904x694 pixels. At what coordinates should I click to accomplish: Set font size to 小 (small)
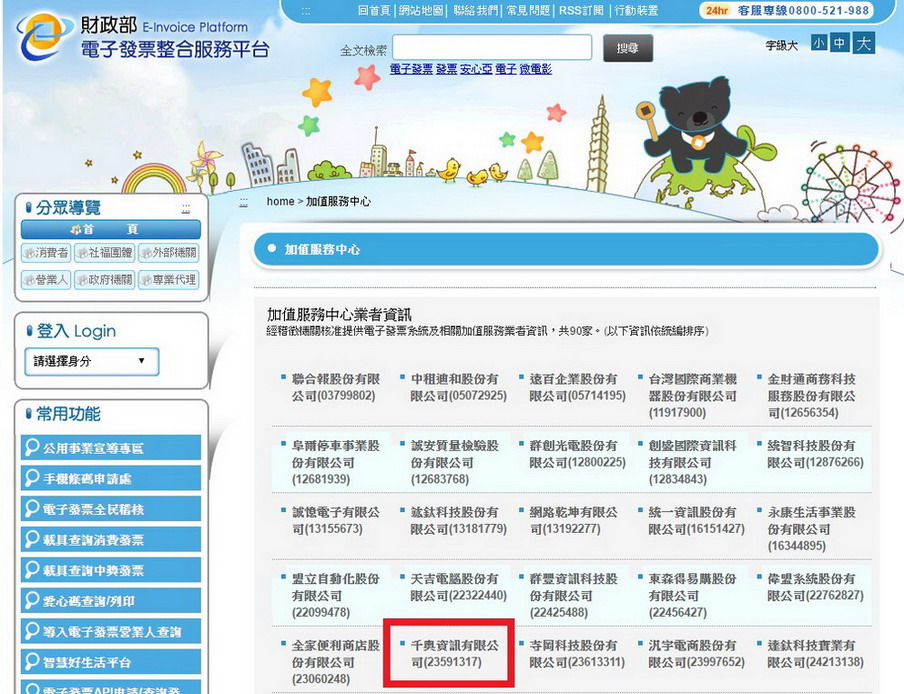(x=818, y=43)
